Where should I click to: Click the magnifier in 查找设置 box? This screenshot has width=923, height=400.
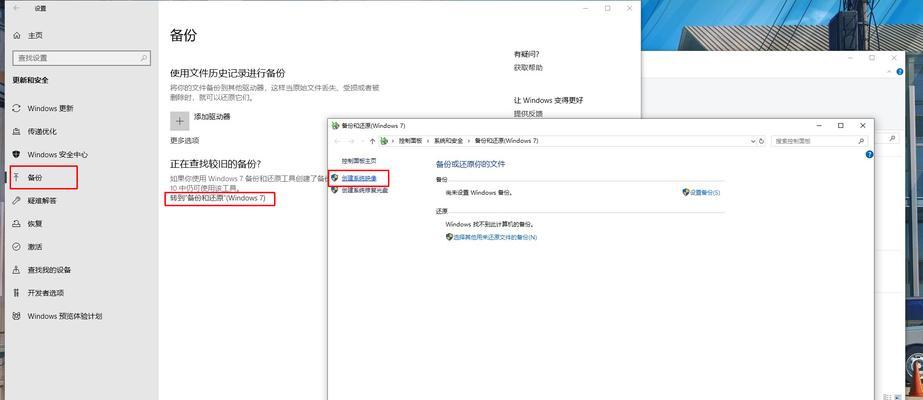coord(144,58)
